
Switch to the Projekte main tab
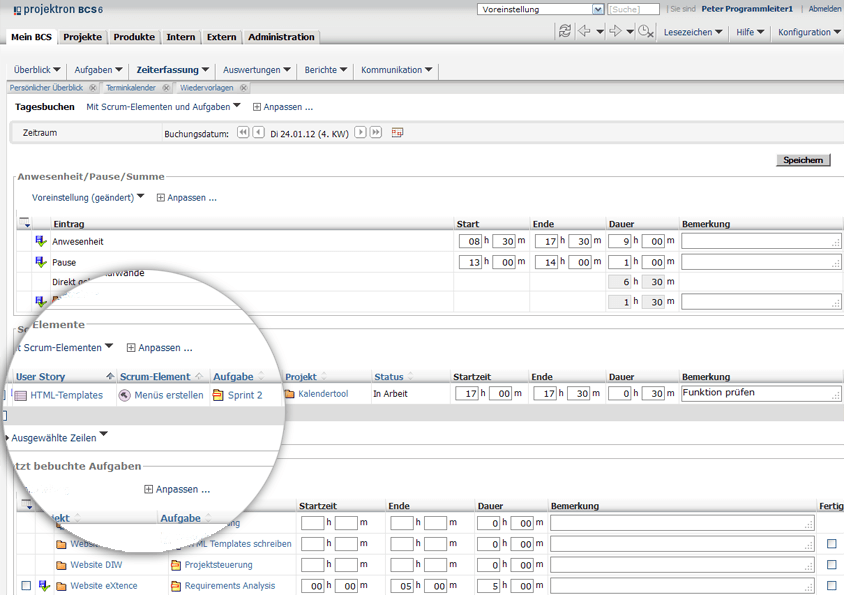click(x=82, y=37)
